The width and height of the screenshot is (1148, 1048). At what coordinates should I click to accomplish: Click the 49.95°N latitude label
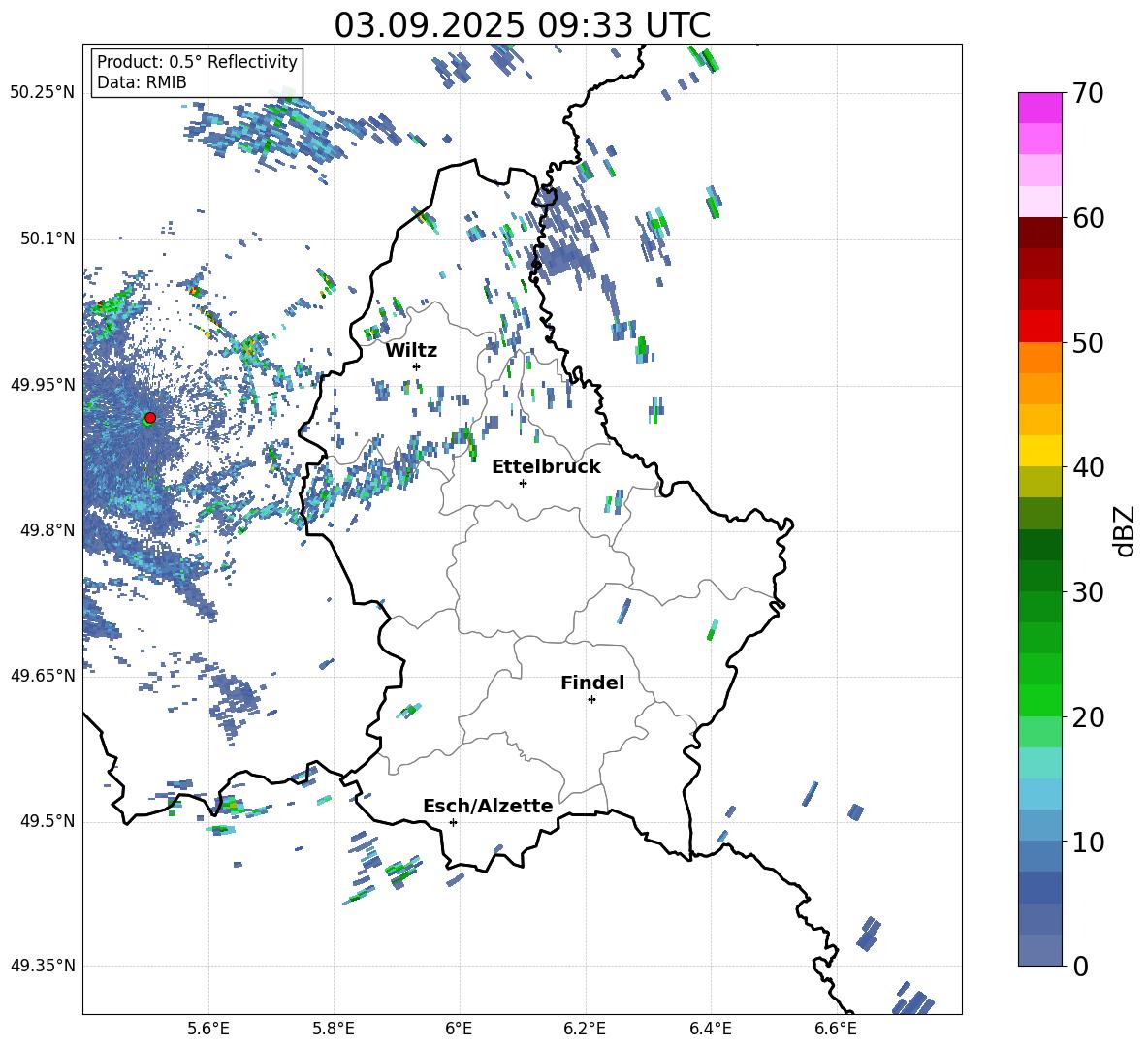[x=43, y=385]
